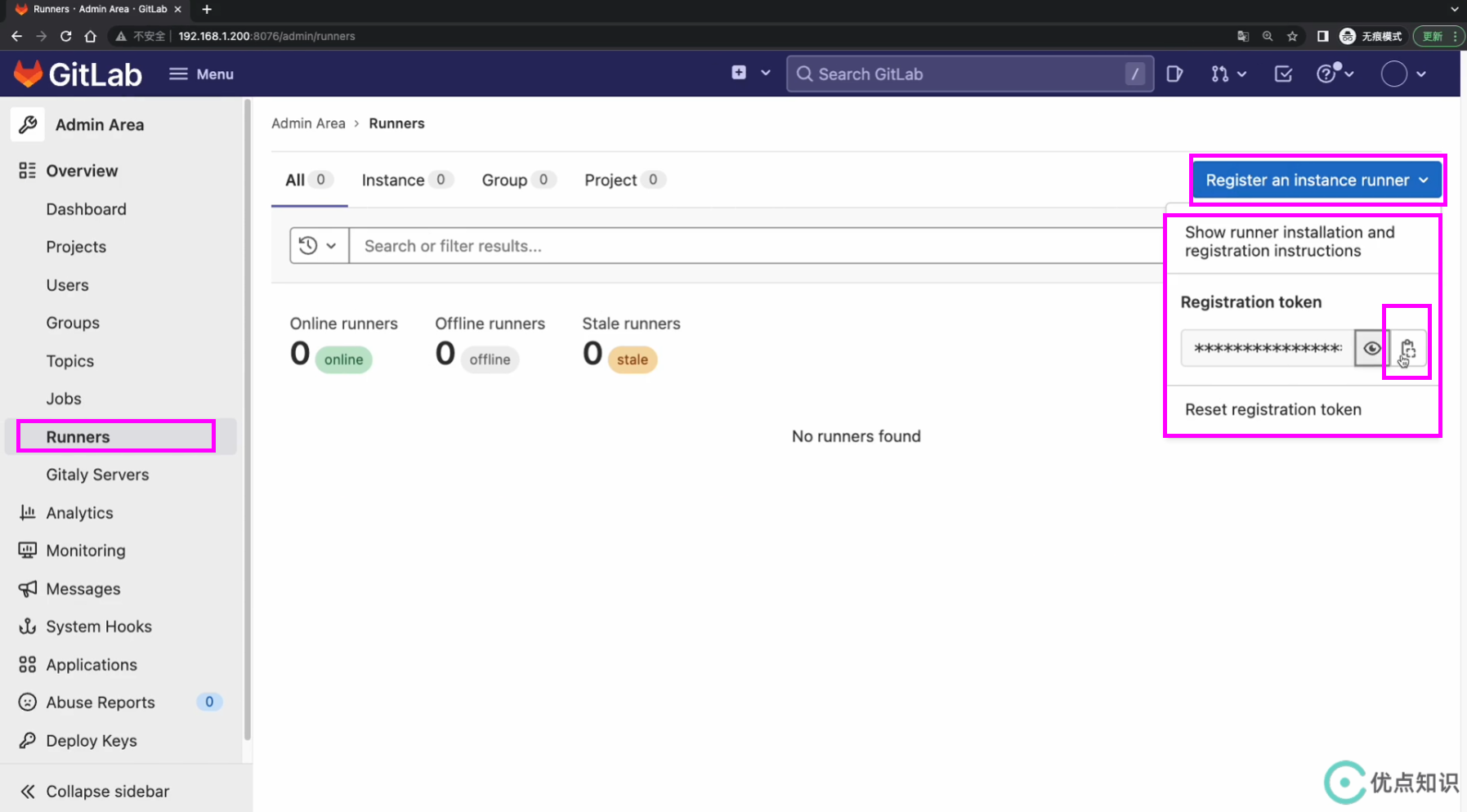This screenshot has height=812, width=1467.
Task: Click the browser side panel icon
Action: coord(1322,36)
